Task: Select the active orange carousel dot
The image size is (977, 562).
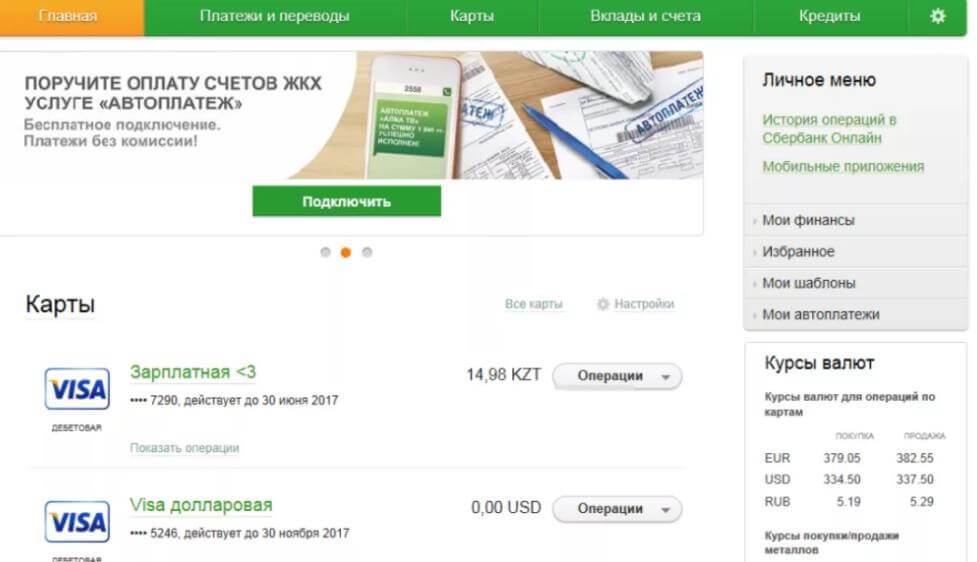Action: (346, 252)
